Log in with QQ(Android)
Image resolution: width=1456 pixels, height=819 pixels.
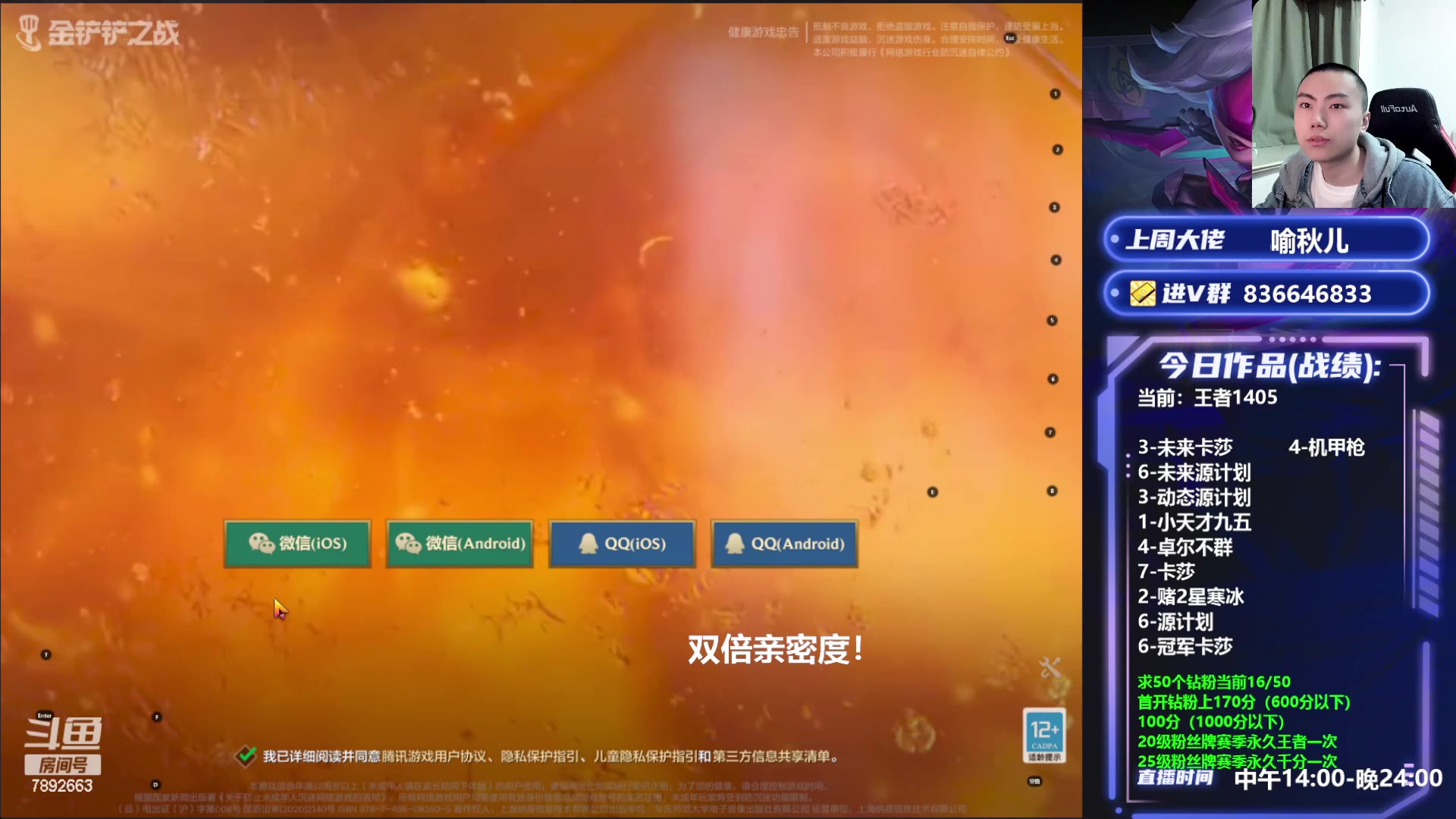tap(784, 543)
